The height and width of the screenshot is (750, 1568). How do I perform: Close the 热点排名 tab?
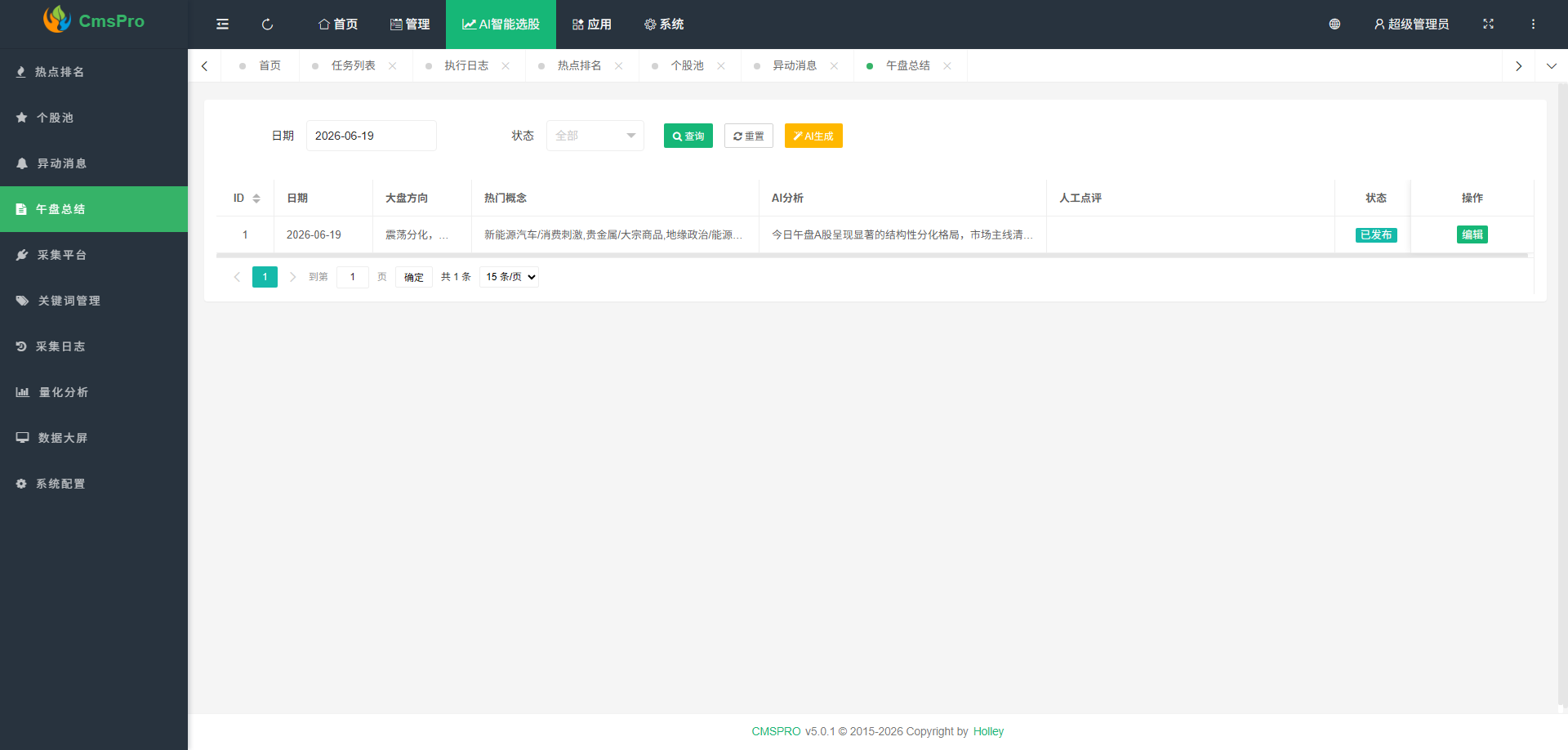tap(619, 66)
